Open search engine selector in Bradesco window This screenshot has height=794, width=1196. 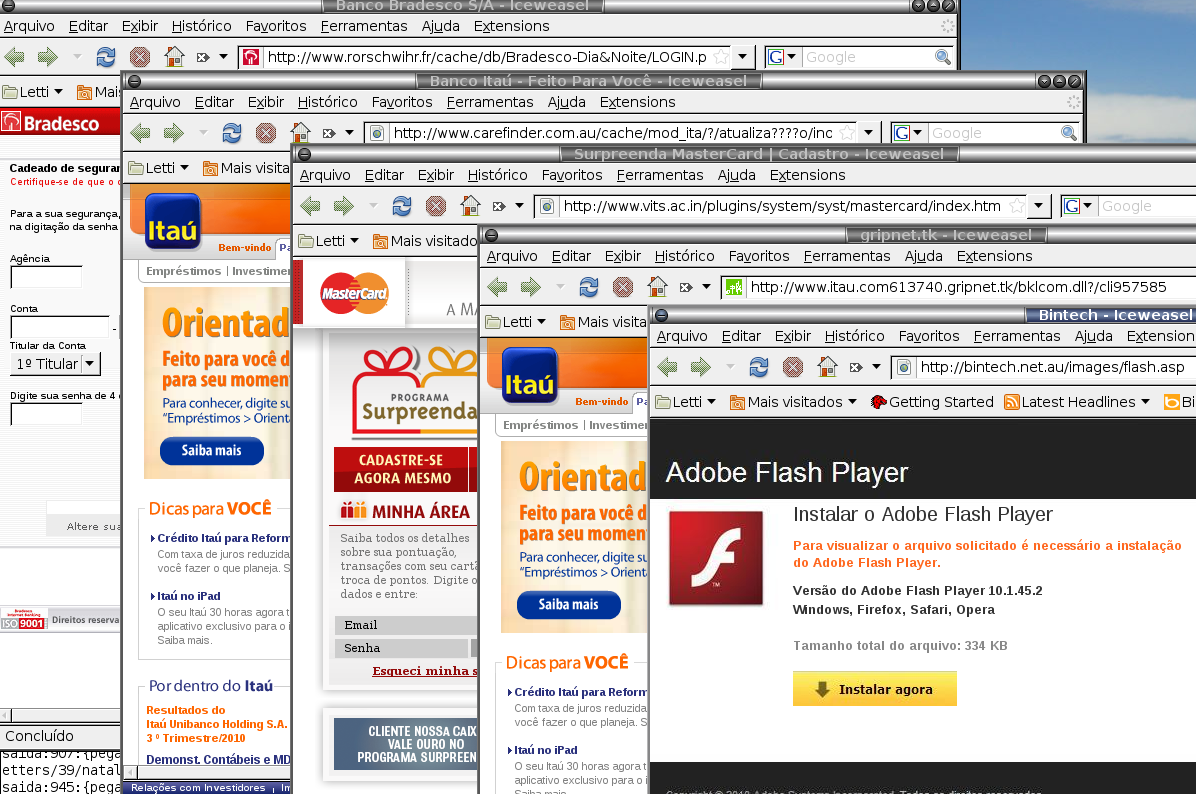point(782,57)
